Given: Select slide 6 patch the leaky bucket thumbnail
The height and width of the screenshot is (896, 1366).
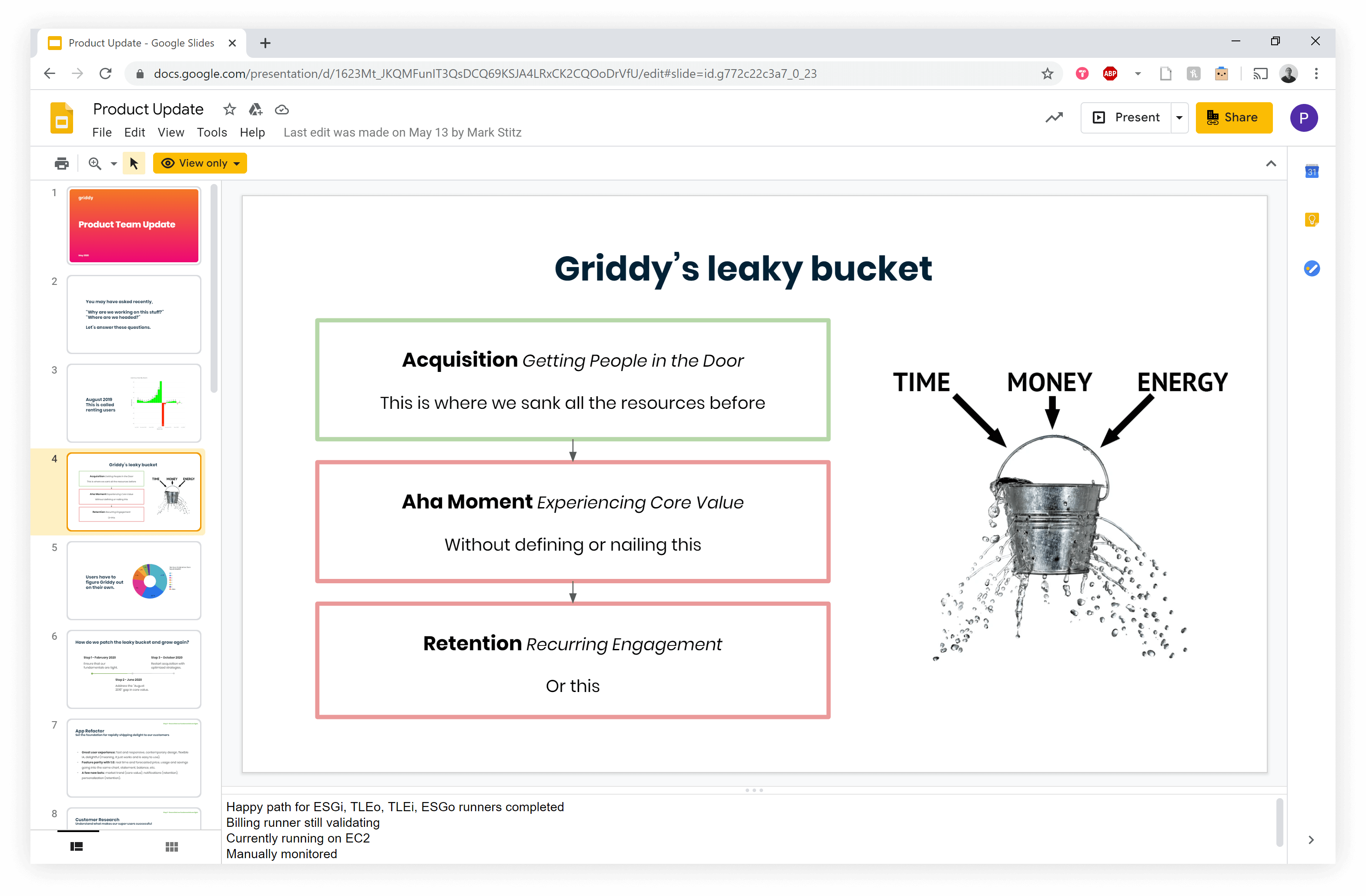Looking at the screenshot, I should [x=134, y=669].
